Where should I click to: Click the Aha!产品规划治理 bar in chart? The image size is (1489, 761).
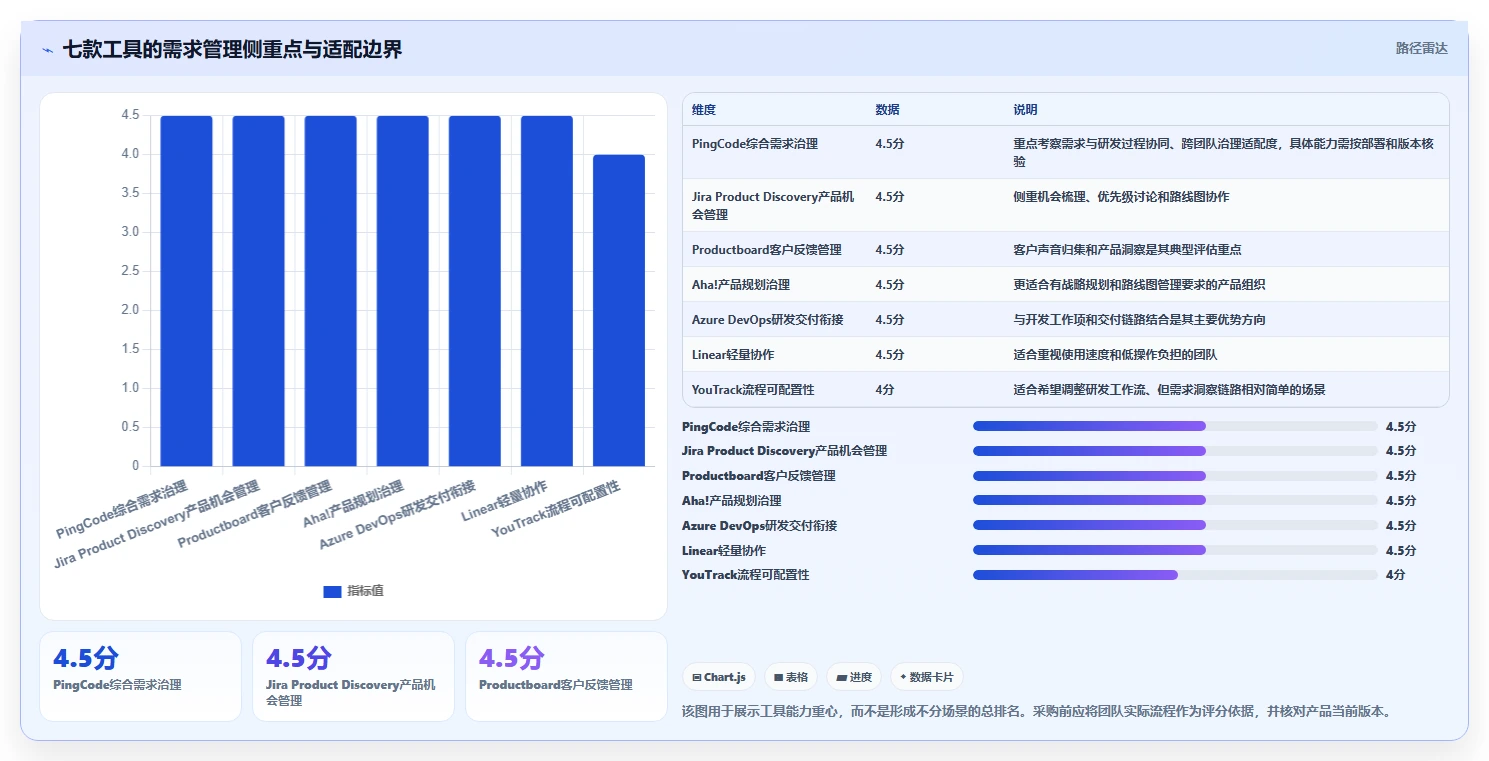point(403,291)
